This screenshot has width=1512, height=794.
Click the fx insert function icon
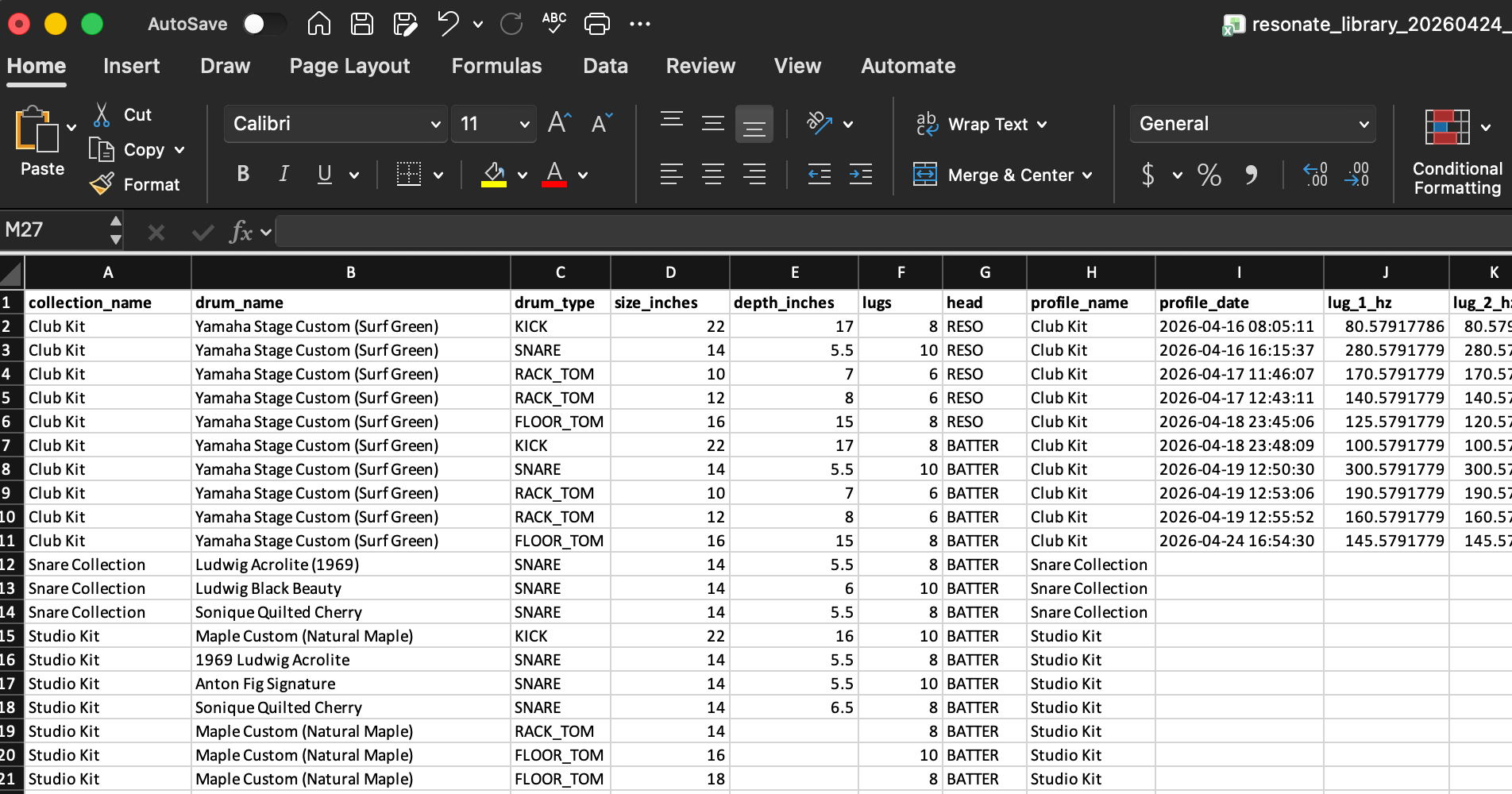click(x=241, y=232)
